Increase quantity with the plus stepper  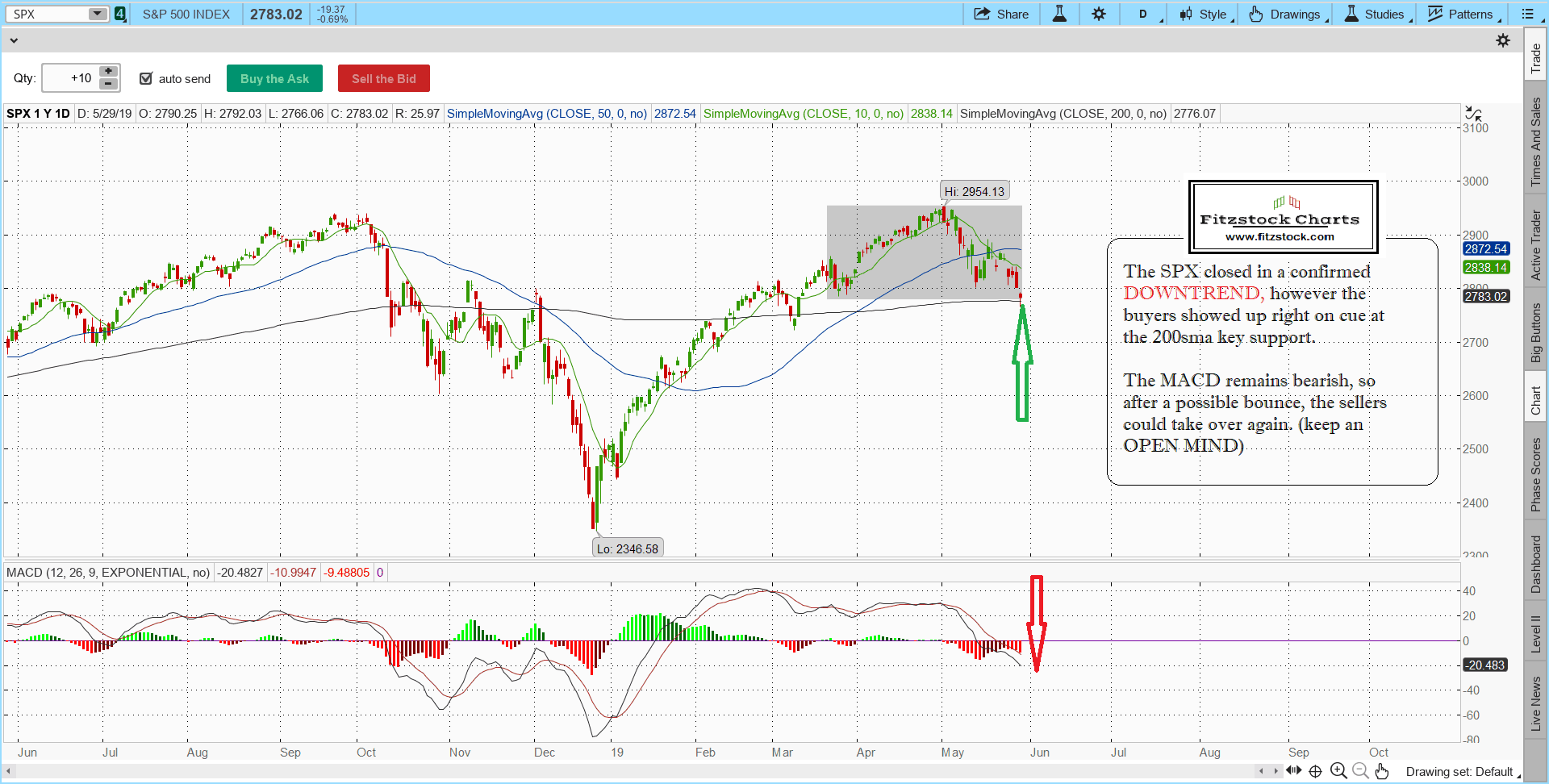108,72
